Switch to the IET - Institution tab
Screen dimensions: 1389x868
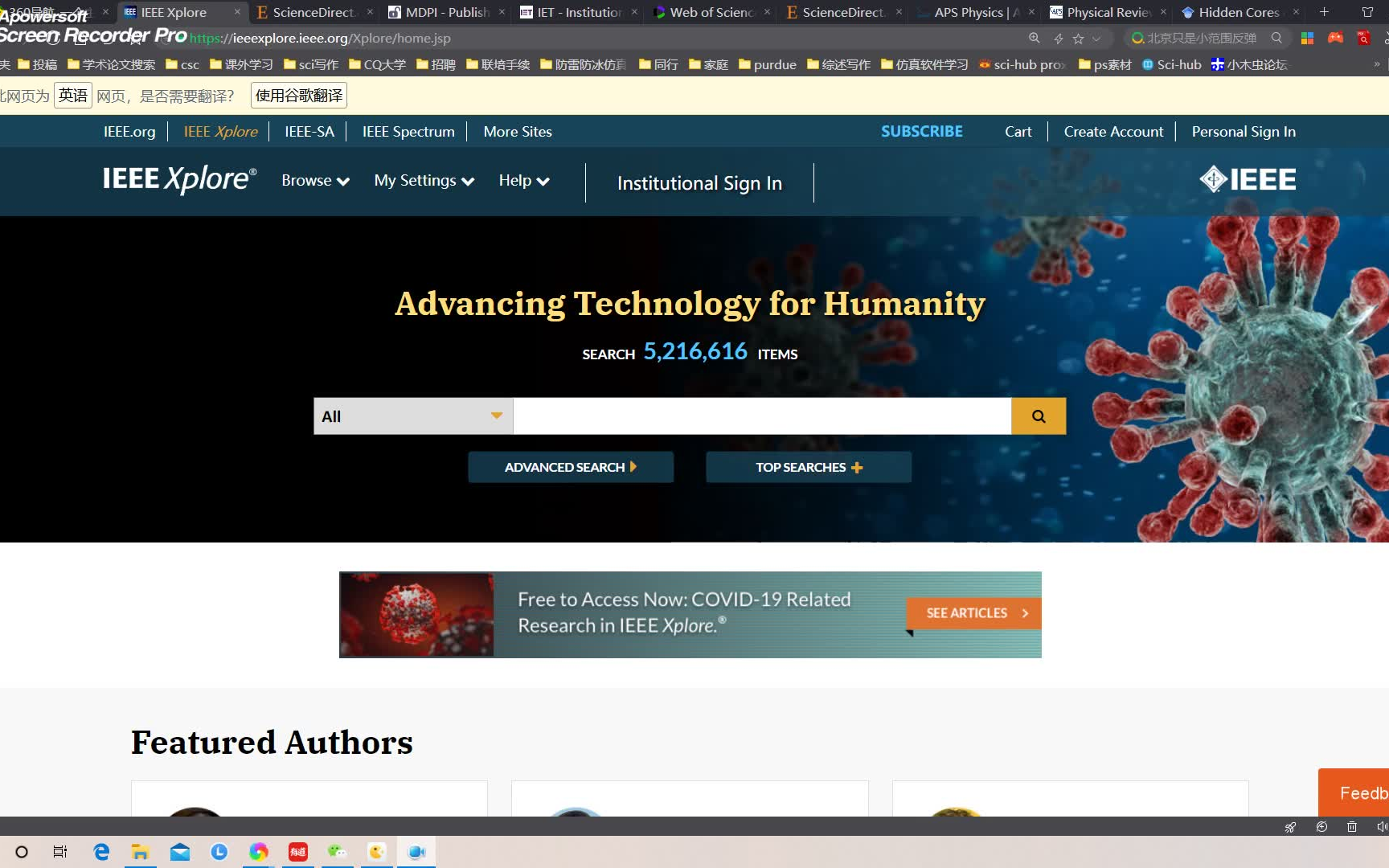click(579, 12)
